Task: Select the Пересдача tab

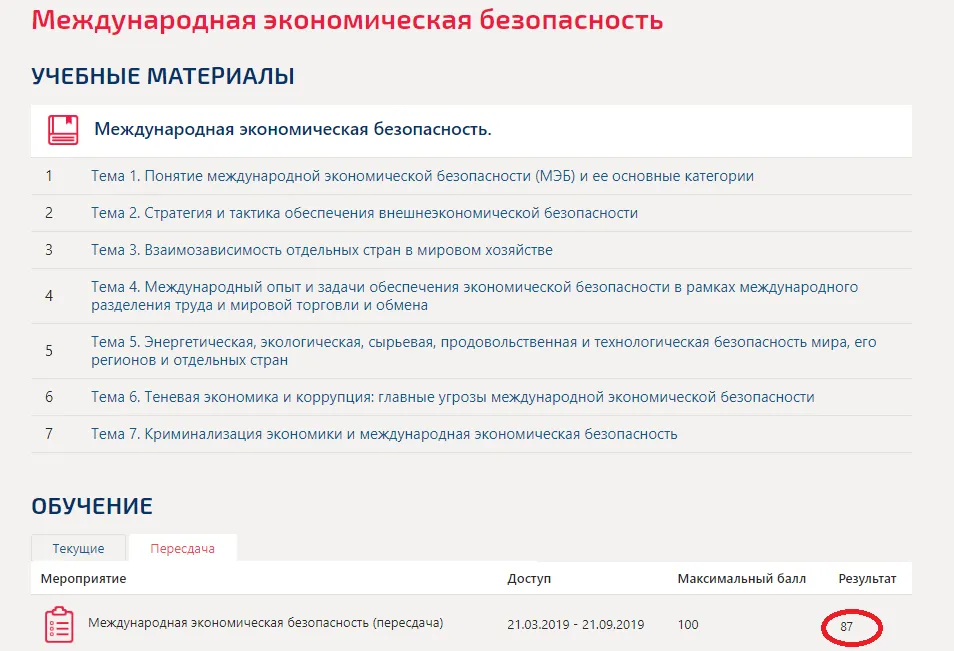Action: [182, 548]
